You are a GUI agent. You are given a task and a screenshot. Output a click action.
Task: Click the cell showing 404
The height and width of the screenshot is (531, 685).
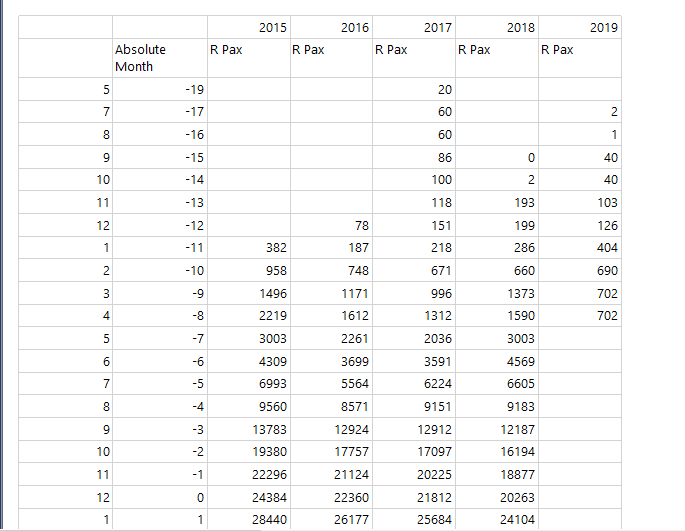[580, 248]
